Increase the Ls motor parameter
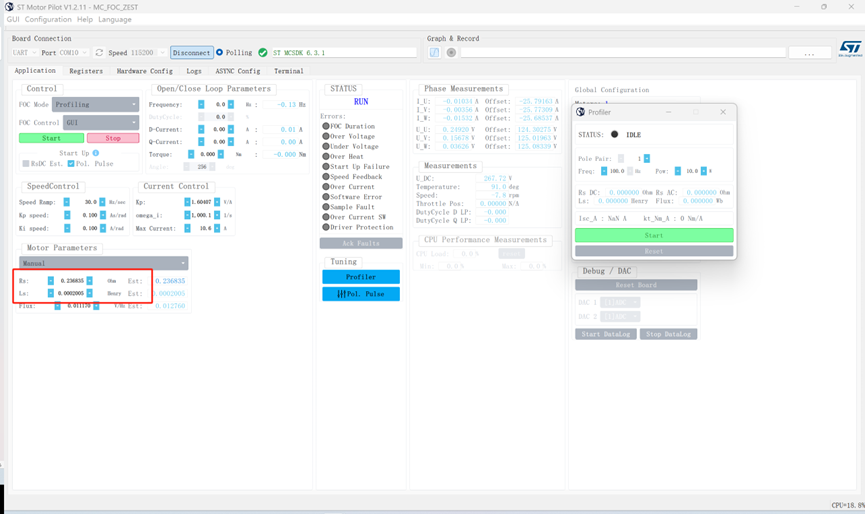This screenshot has width=865, height=514. coord(89,293)
